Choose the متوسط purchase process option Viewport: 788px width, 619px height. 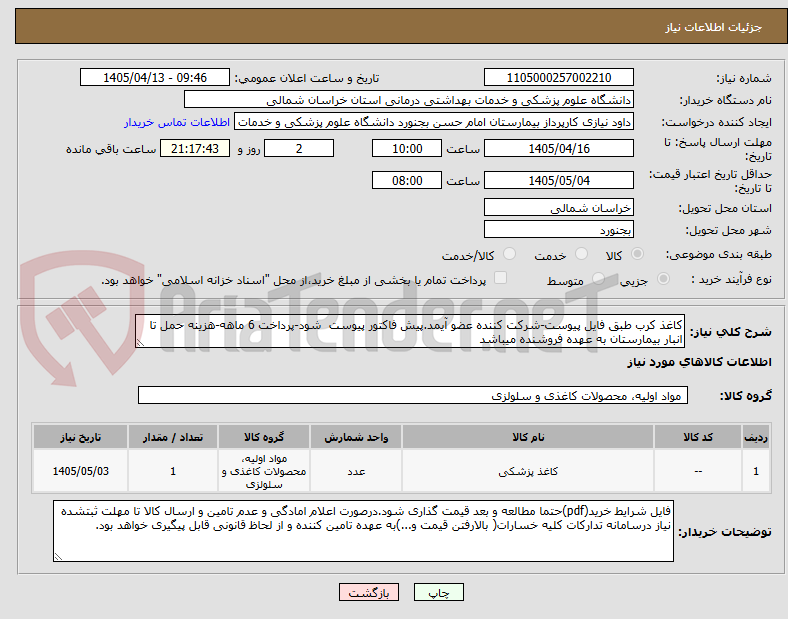598,279
